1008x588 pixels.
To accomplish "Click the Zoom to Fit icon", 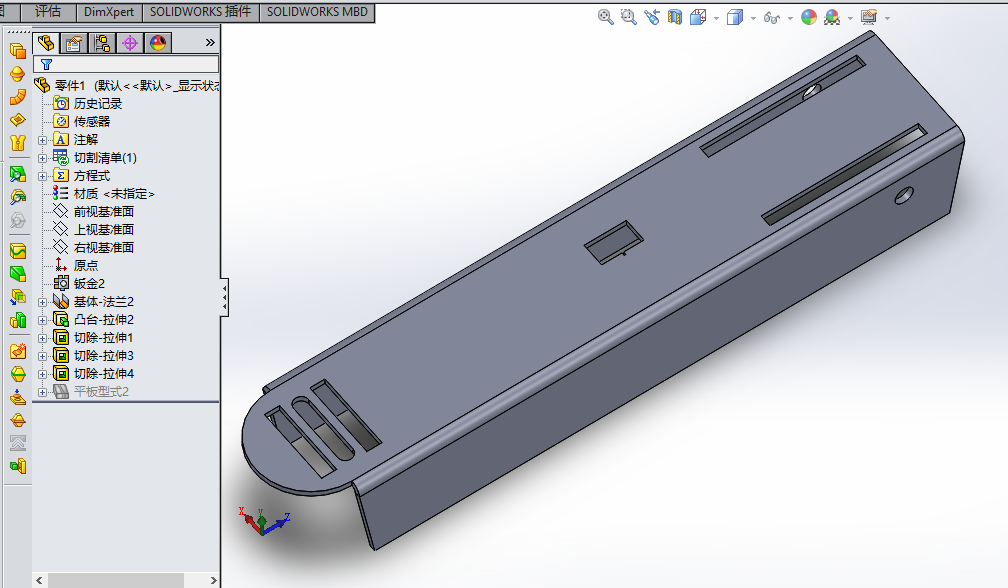I will (x=606, y=17).
